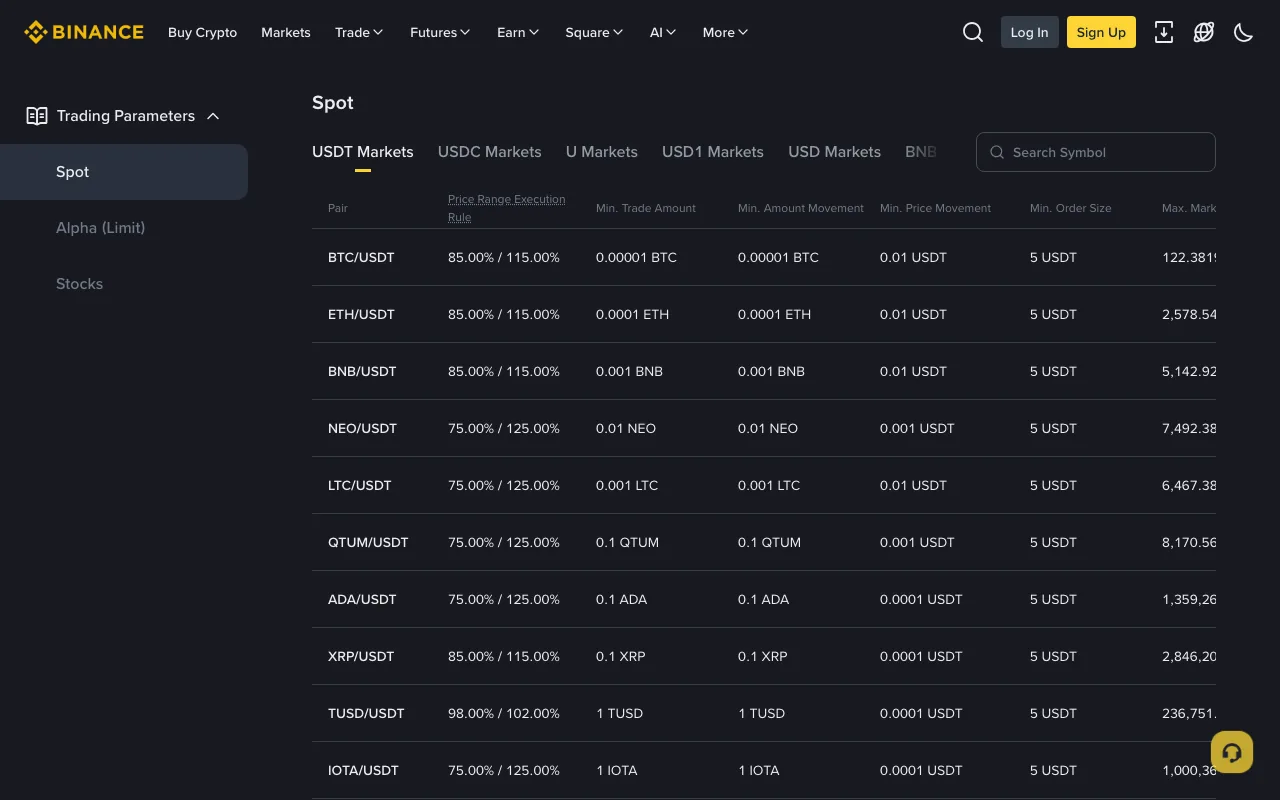Click the 98.00% / 102.00% price range value
The height and width of the screenshot is (800, 1280).
pos(504,713)
